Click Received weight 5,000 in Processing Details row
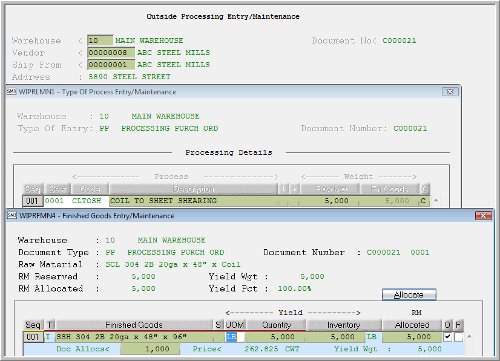Viewport: 500px width, 361px height. pyautogui.click(x=336, y=201)
